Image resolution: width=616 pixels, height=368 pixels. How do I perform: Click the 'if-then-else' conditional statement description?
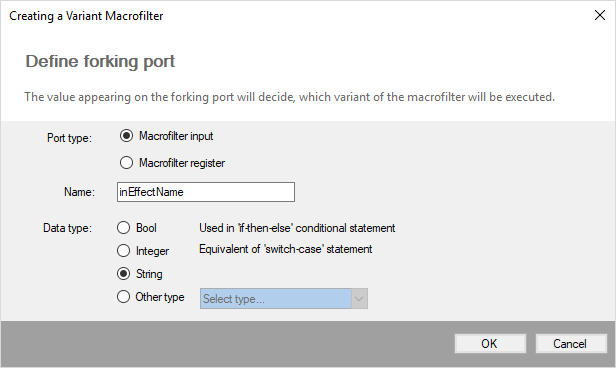point(297,228)
